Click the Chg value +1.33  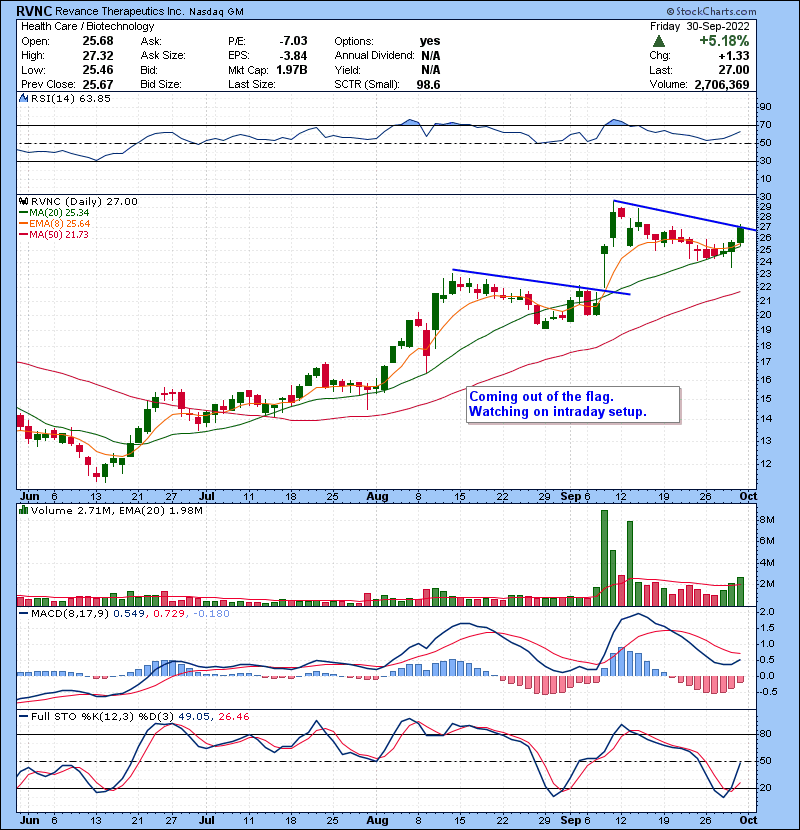click(x=734, y=56)
